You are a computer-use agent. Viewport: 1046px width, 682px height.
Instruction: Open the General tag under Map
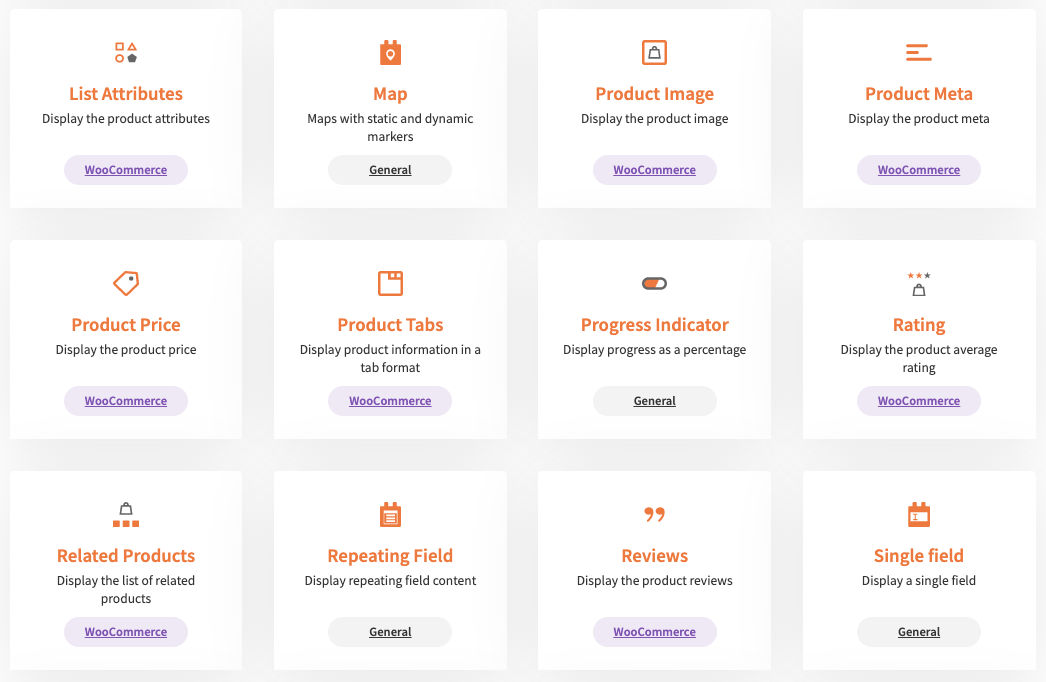pos(390,169)
